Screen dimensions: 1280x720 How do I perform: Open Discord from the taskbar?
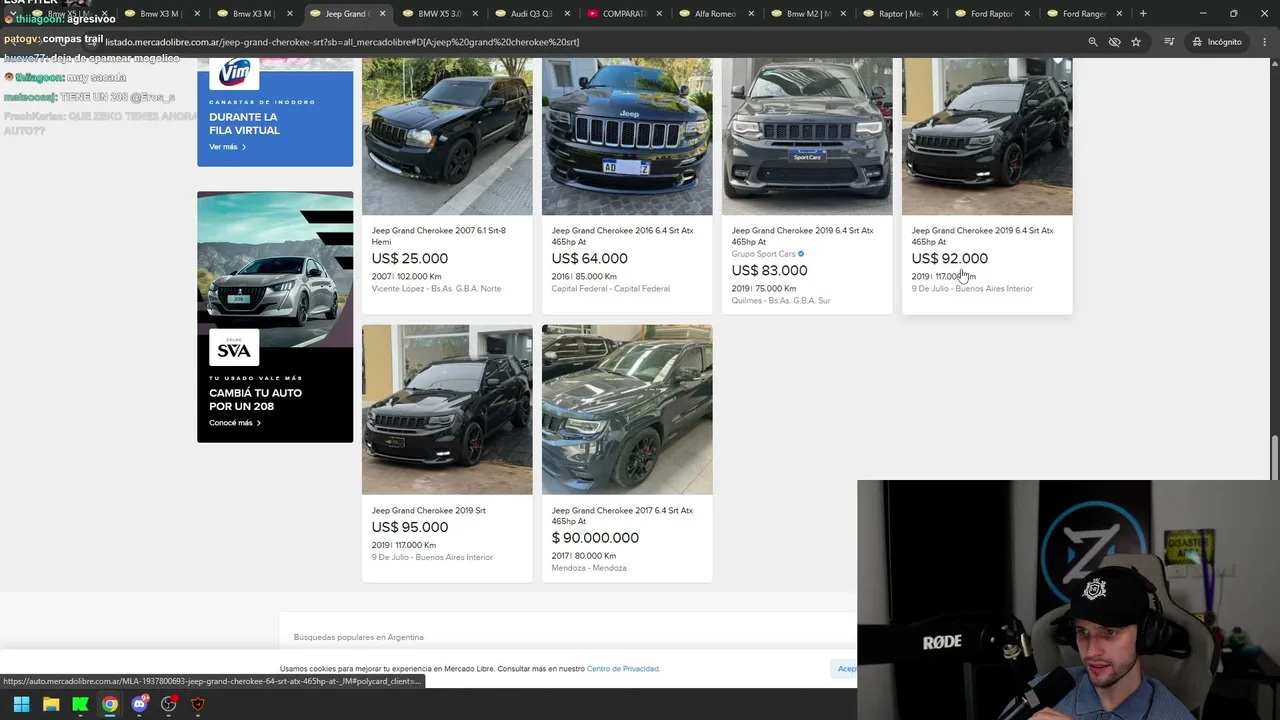tap(139, 704)
